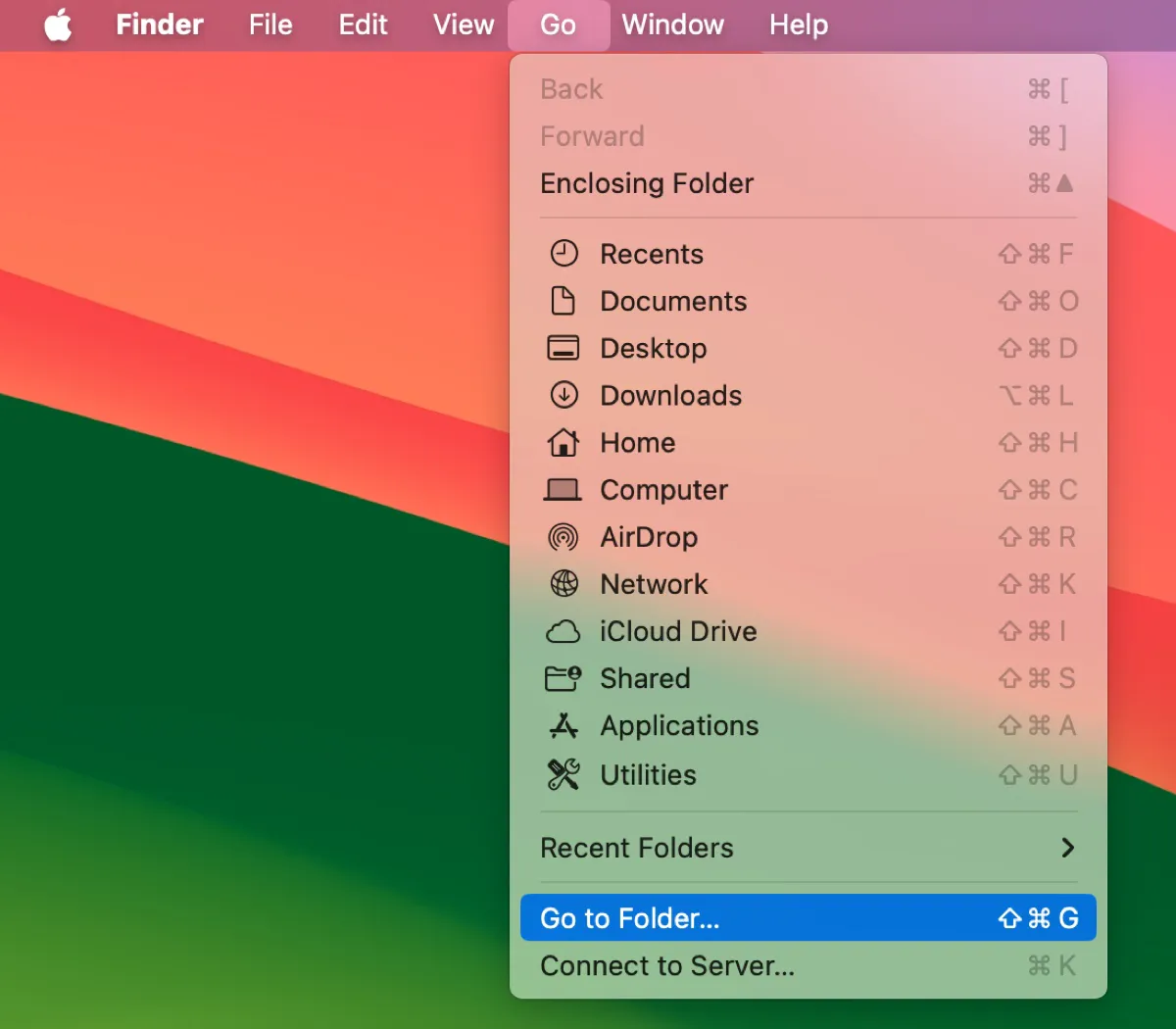
Task: Click the Computer laptop icon
Action: coord(563,489)
